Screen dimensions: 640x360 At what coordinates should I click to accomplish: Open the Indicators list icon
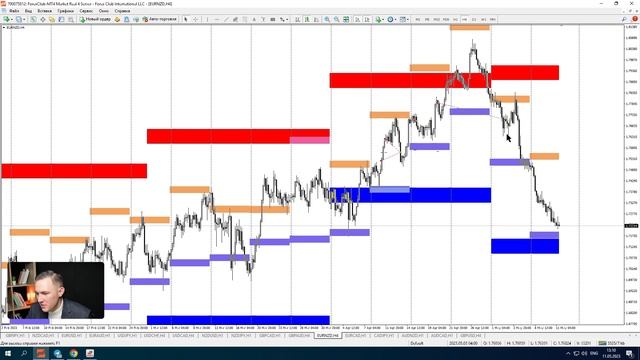click(x=378, y=19)
